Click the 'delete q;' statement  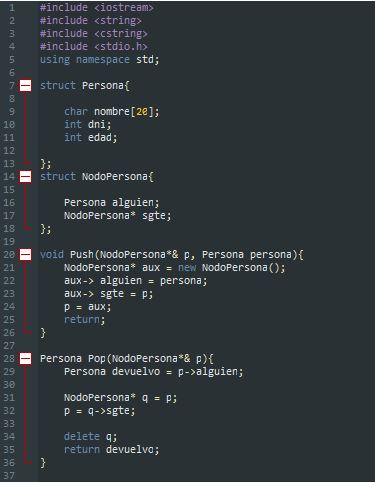90,437
